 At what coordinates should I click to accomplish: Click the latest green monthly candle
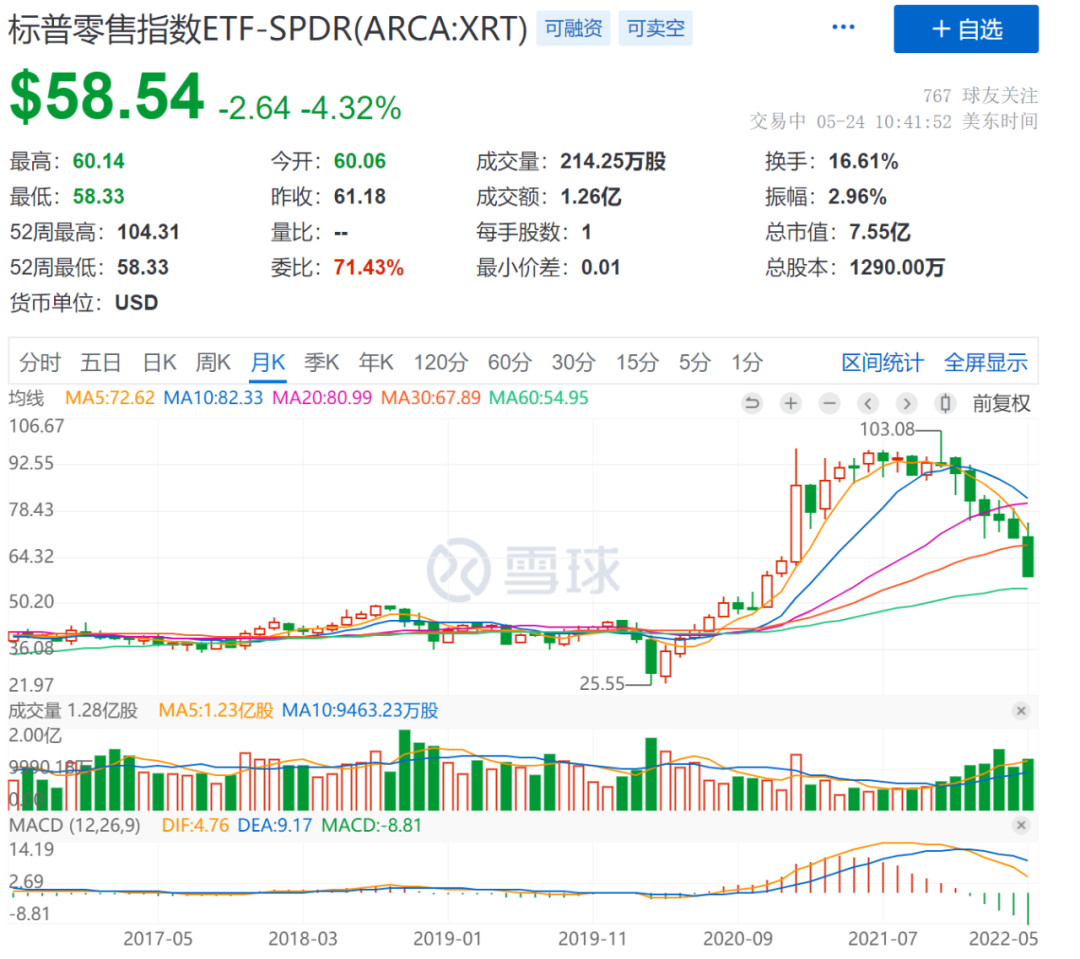(x=1028, y=556)
